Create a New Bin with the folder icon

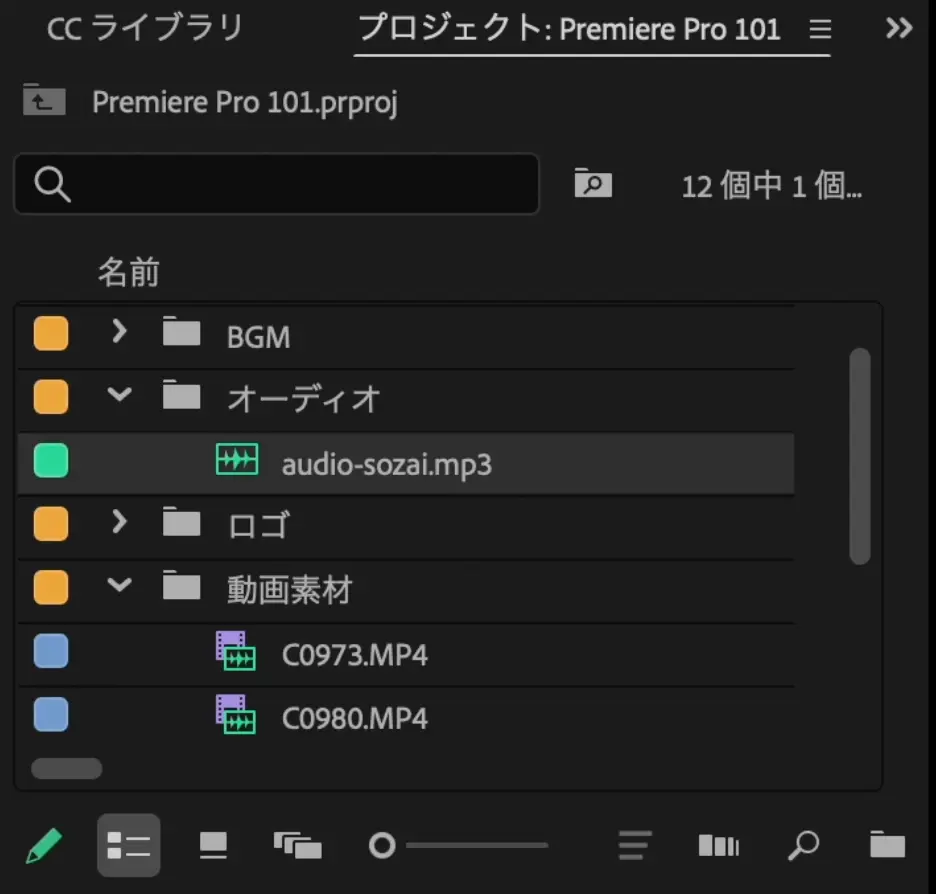coord(886,845)
